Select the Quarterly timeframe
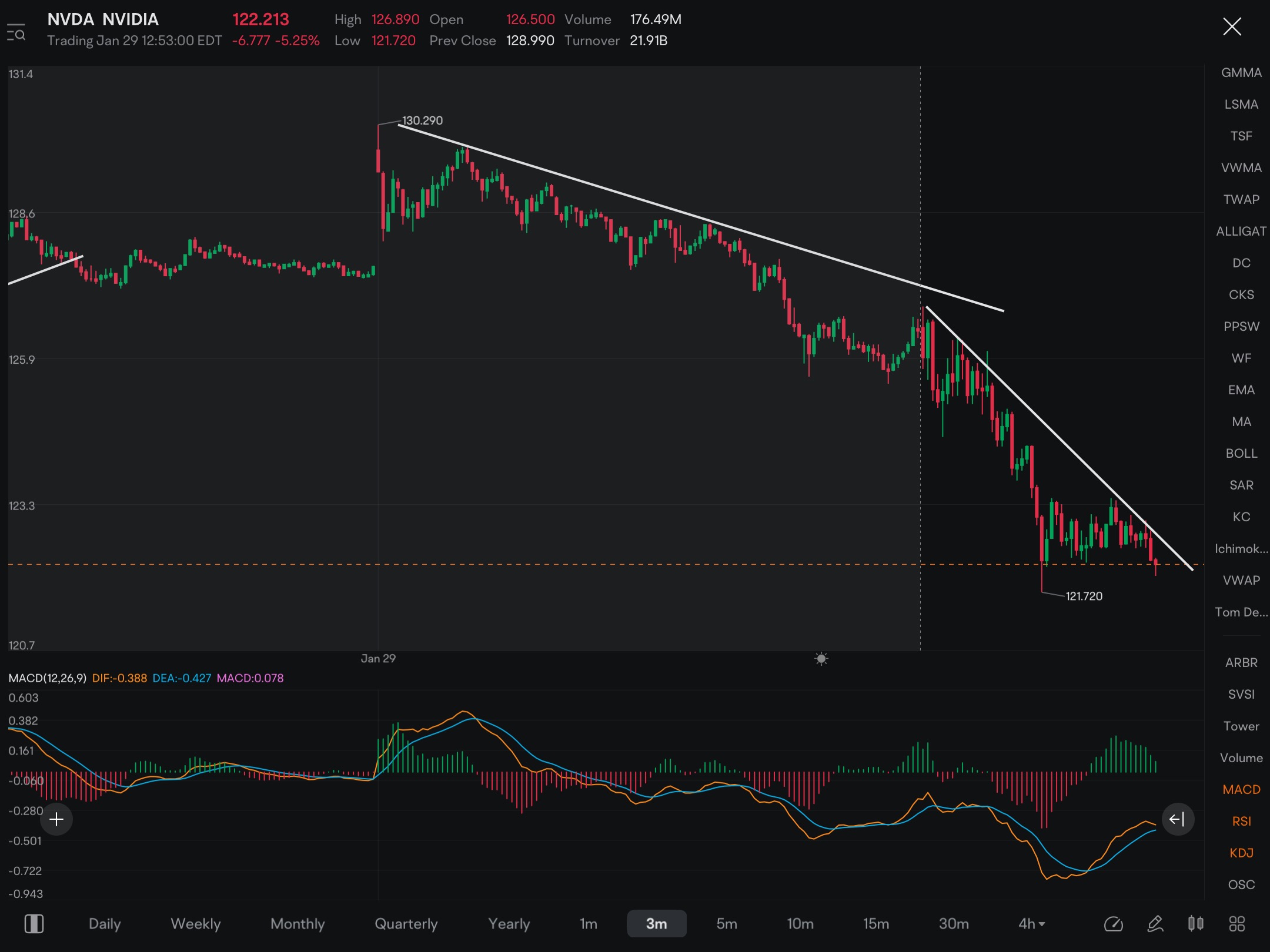The image size is (1270, 952). pyautogui.click(x=406, y=924)
